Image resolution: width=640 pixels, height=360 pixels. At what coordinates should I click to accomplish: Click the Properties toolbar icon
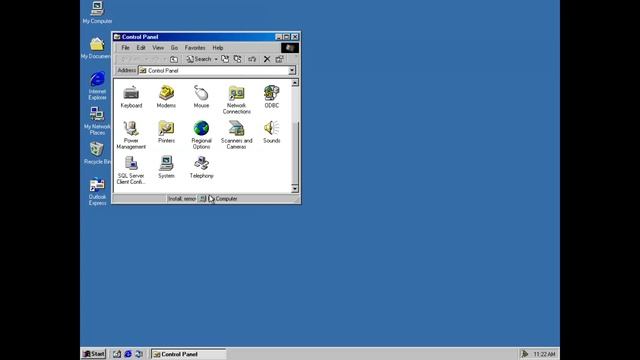[x=280, y=59]
